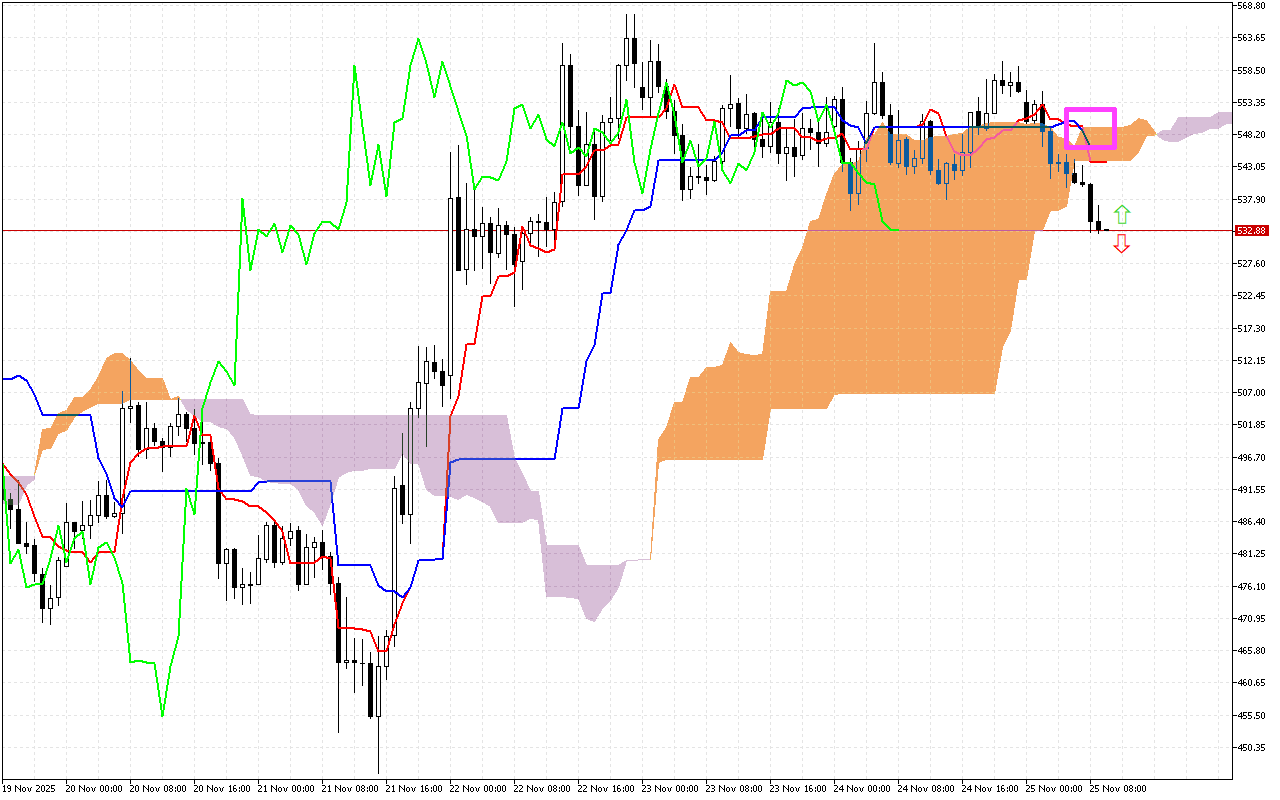This screenshot has height=800, width=1280.
Task: Click the green up arrow marker
Action: pyautogui.click(x=1122, y=214)
